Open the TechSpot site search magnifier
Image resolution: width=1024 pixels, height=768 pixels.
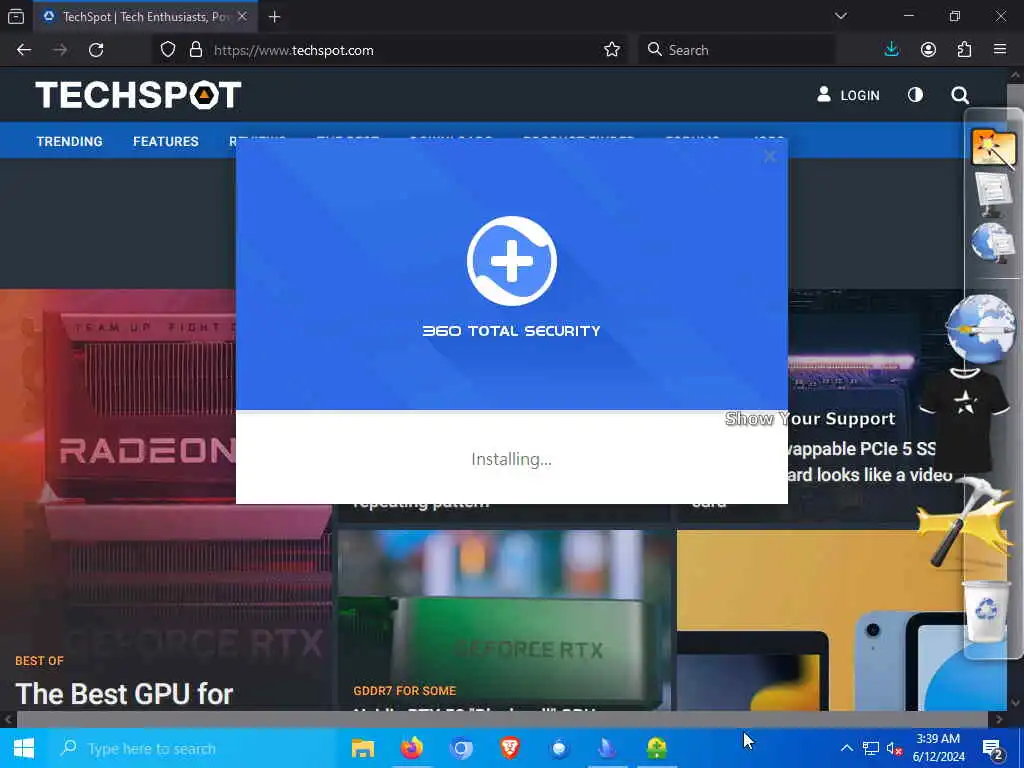tap(959, 95)
